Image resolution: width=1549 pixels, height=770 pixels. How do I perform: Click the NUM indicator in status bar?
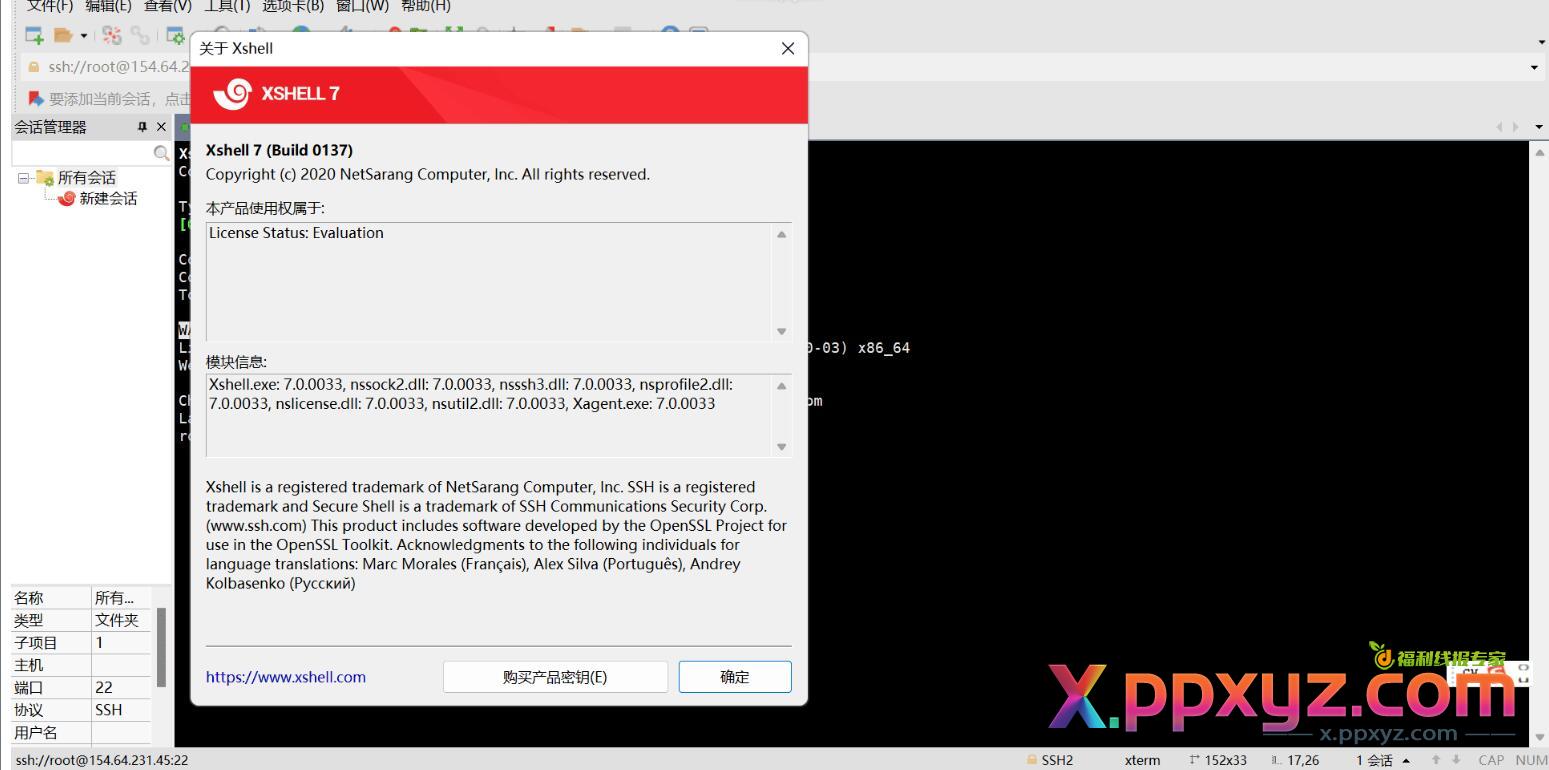coord(1531,760)
